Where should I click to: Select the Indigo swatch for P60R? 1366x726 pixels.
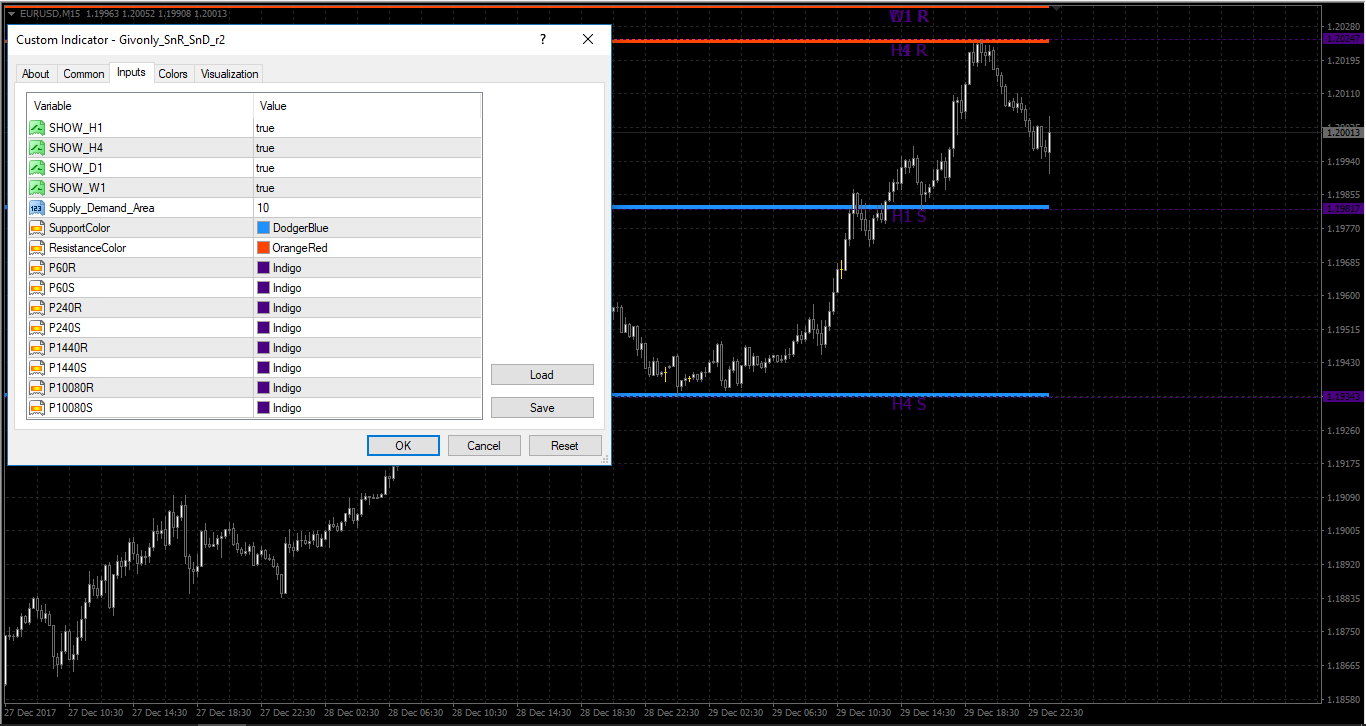click(264, 268)
